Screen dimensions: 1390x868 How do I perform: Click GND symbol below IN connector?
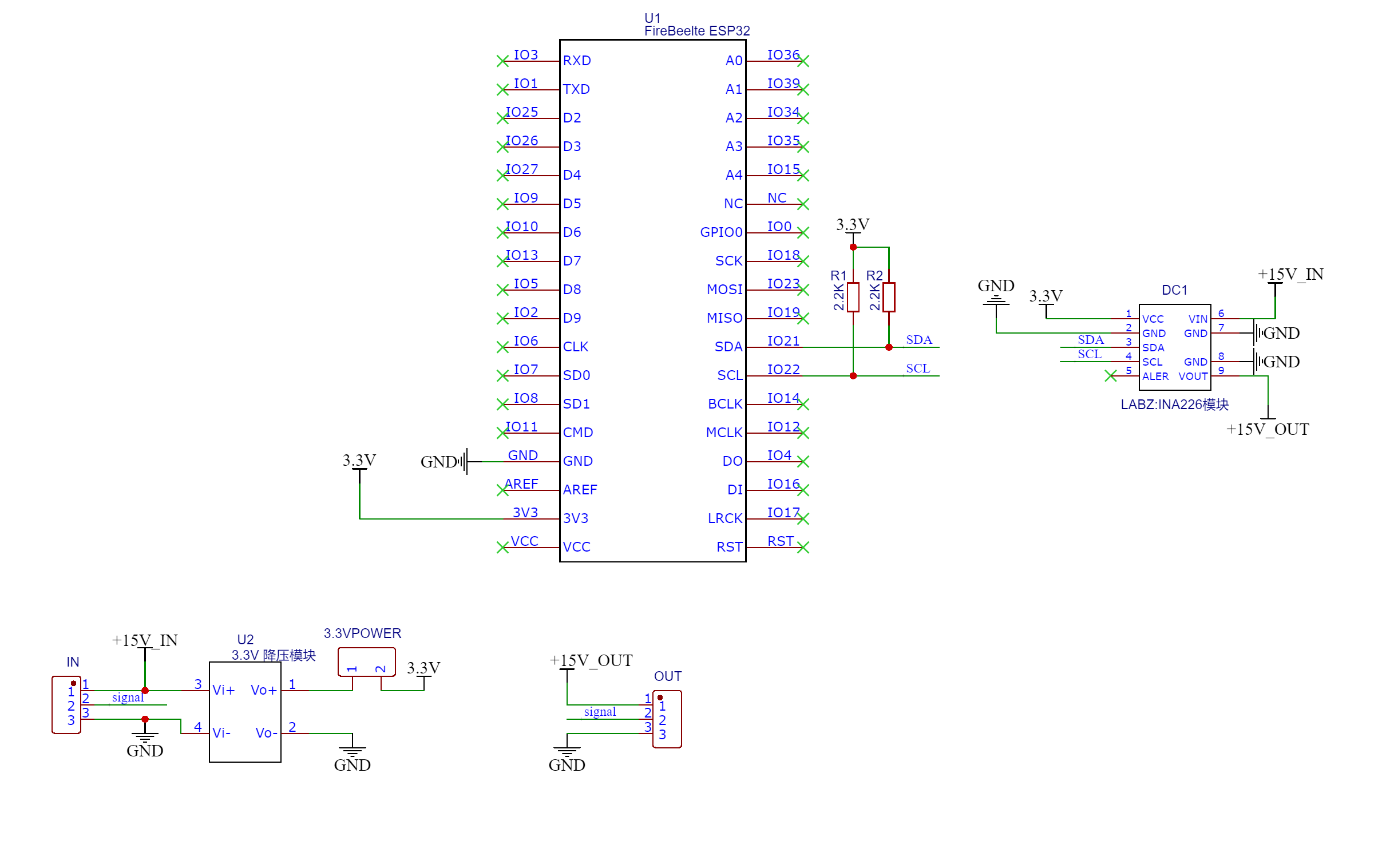pyautogui.click(x=145, y=738)
